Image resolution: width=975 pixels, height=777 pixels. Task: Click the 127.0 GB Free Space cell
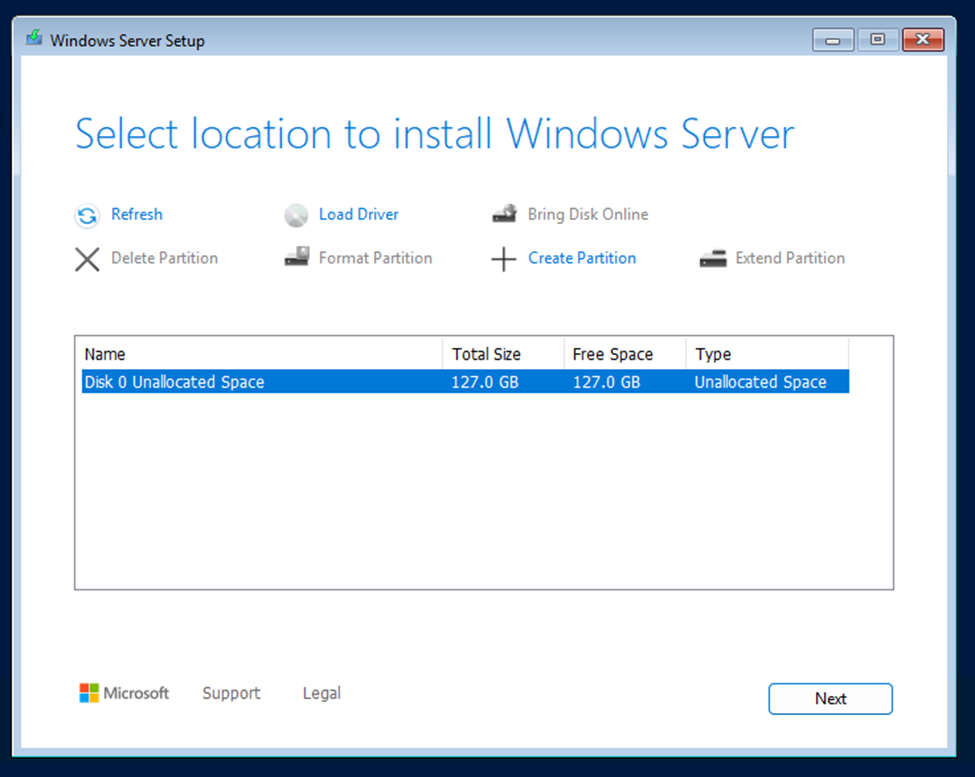tap(607, 382)
